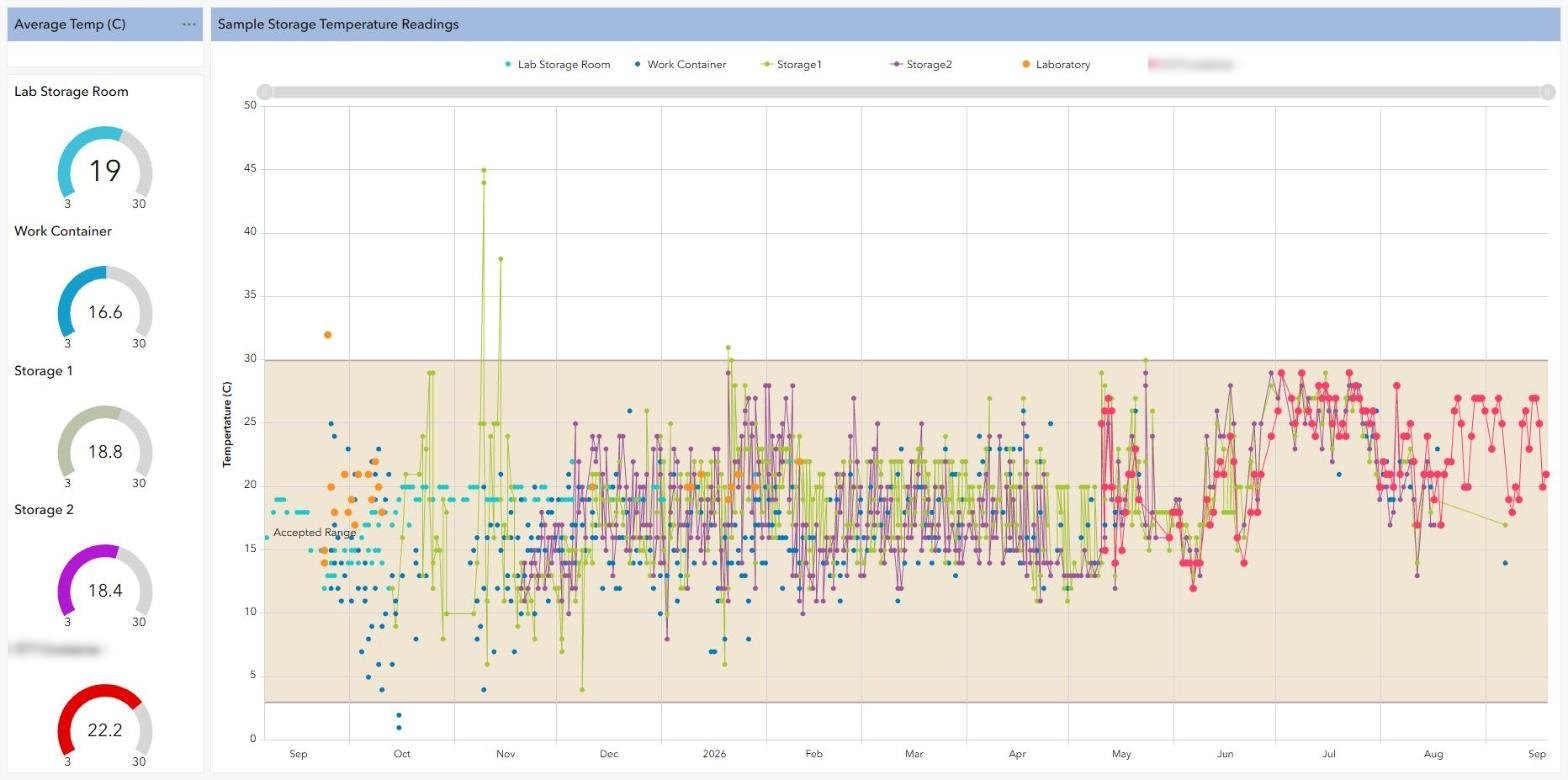The image size is (1568, 780).
Task: Click the 'Average Temp (C)' panel title
Action: tap(70, 24)
